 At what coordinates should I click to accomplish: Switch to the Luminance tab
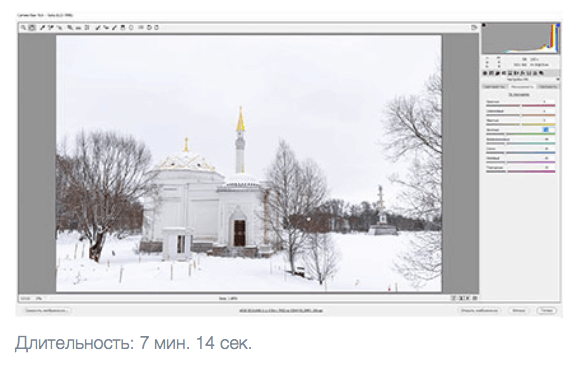point(548,87)
